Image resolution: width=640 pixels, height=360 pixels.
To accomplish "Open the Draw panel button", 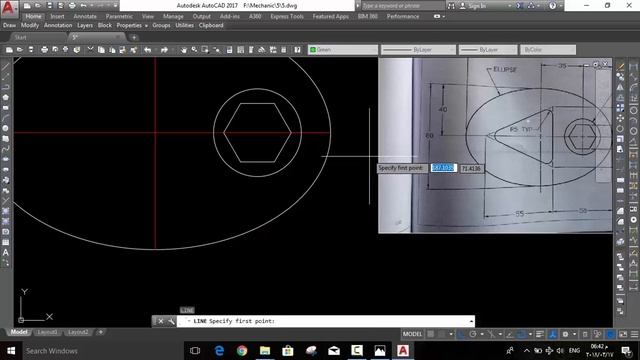I will click(9, 25).
